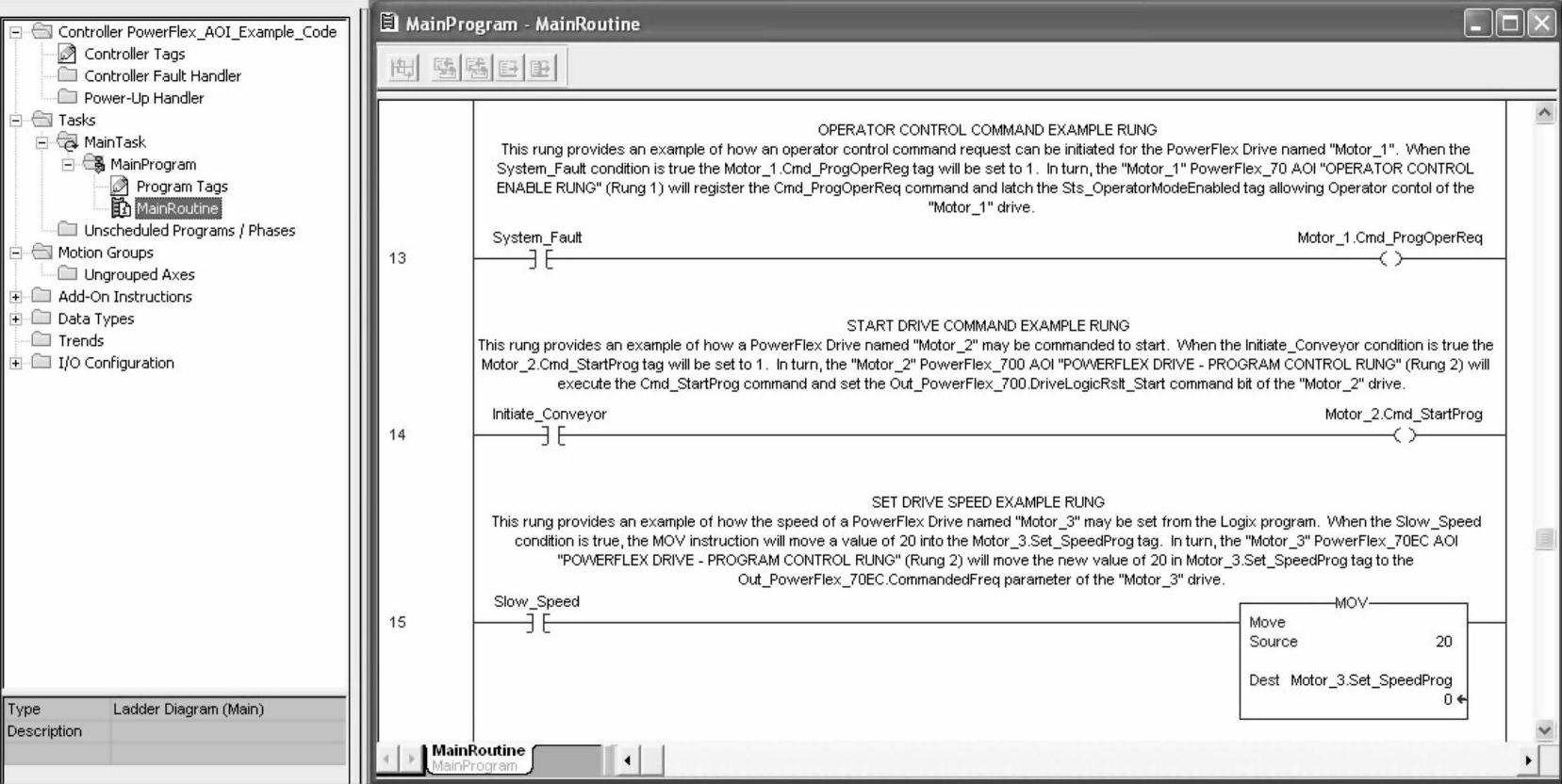The image size is (1562, 784).
Task: Expand the I/O Configuration folder
Action: click(x=16, y=363)
